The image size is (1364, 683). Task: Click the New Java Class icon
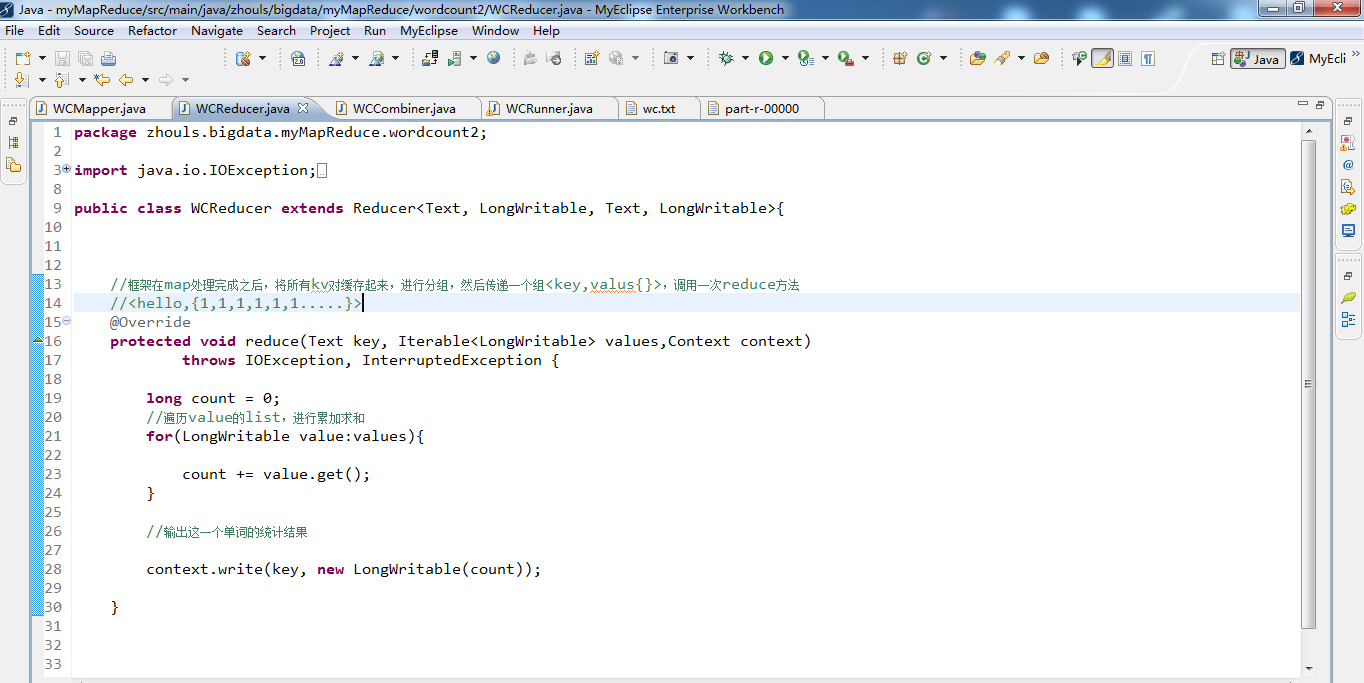924,58
